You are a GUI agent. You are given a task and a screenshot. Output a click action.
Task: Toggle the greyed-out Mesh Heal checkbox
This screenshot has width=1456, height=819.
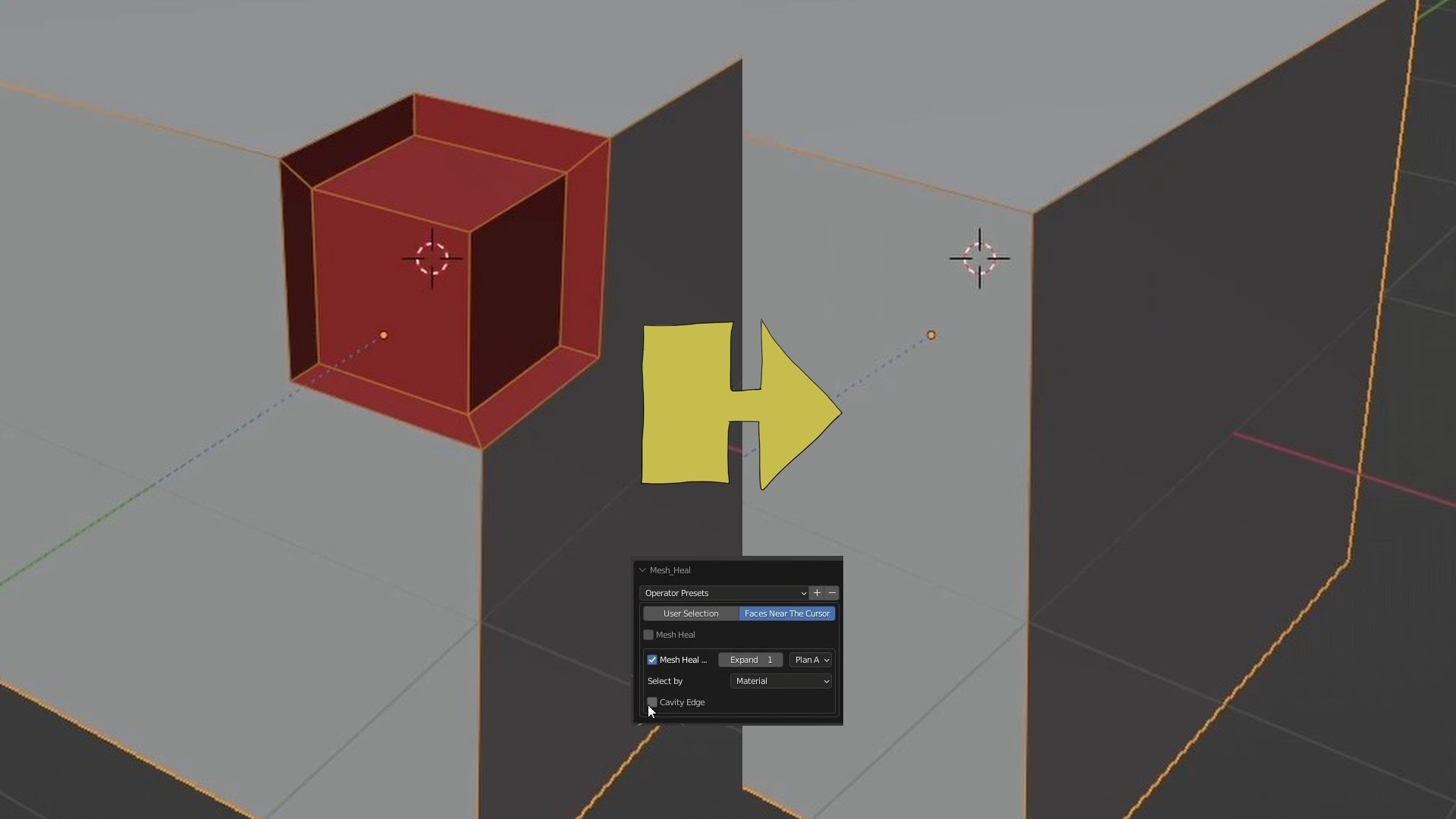click(x=648, y=635)
